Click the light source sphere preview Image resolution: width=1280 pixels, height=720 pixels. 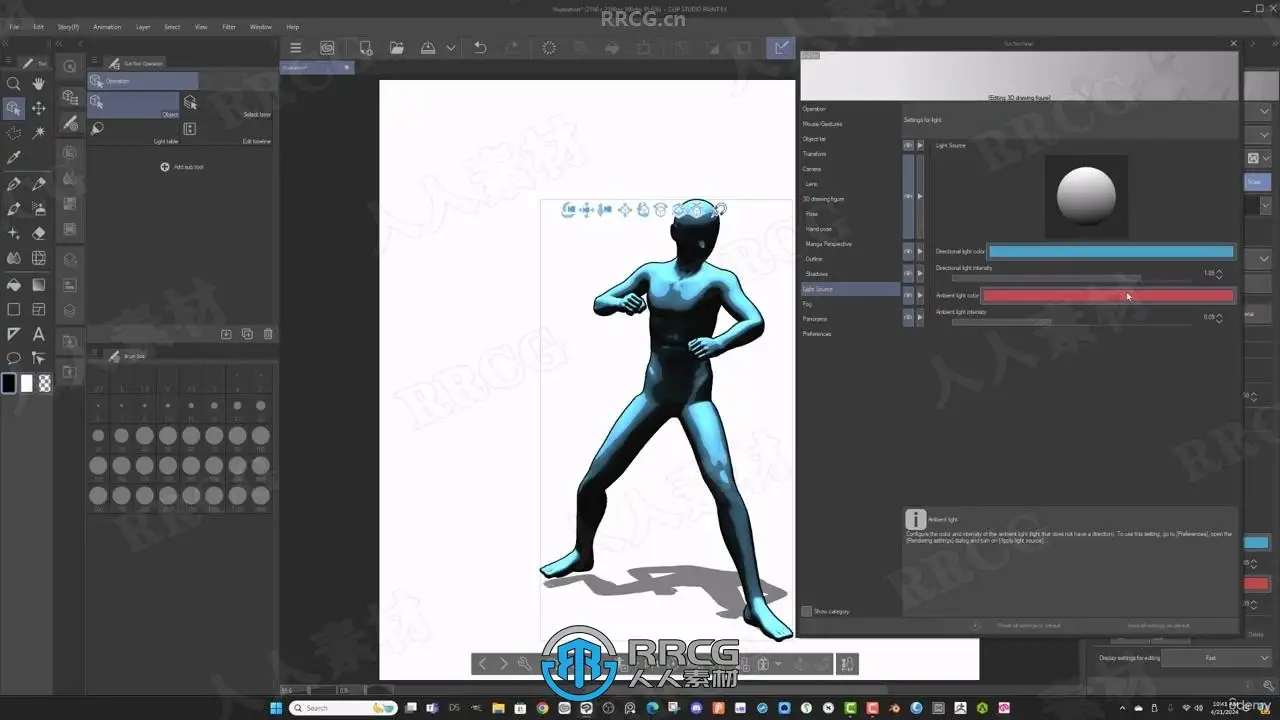(x=1086, y=196)
